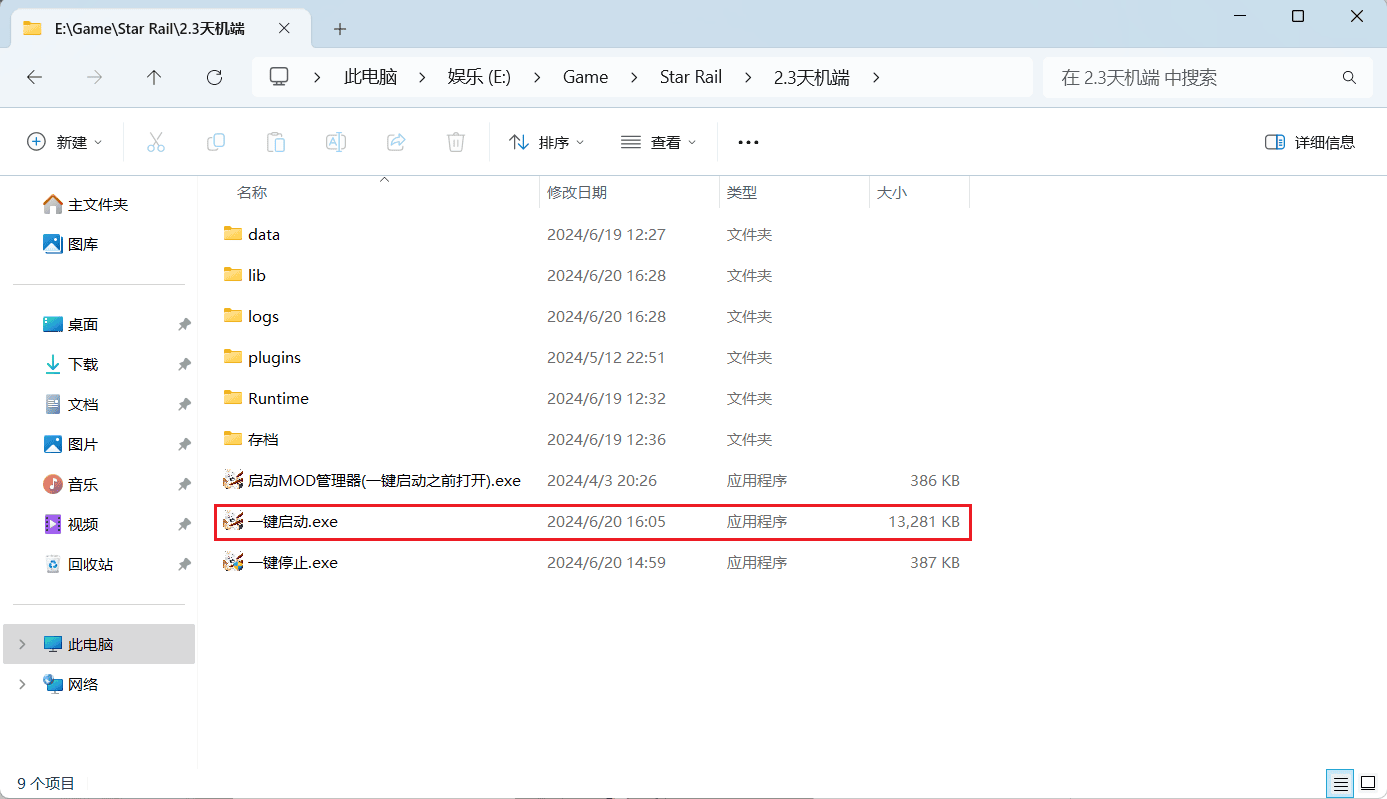
Task: Open the 排序 sort dropdown
Action: (x=546, y=142)
